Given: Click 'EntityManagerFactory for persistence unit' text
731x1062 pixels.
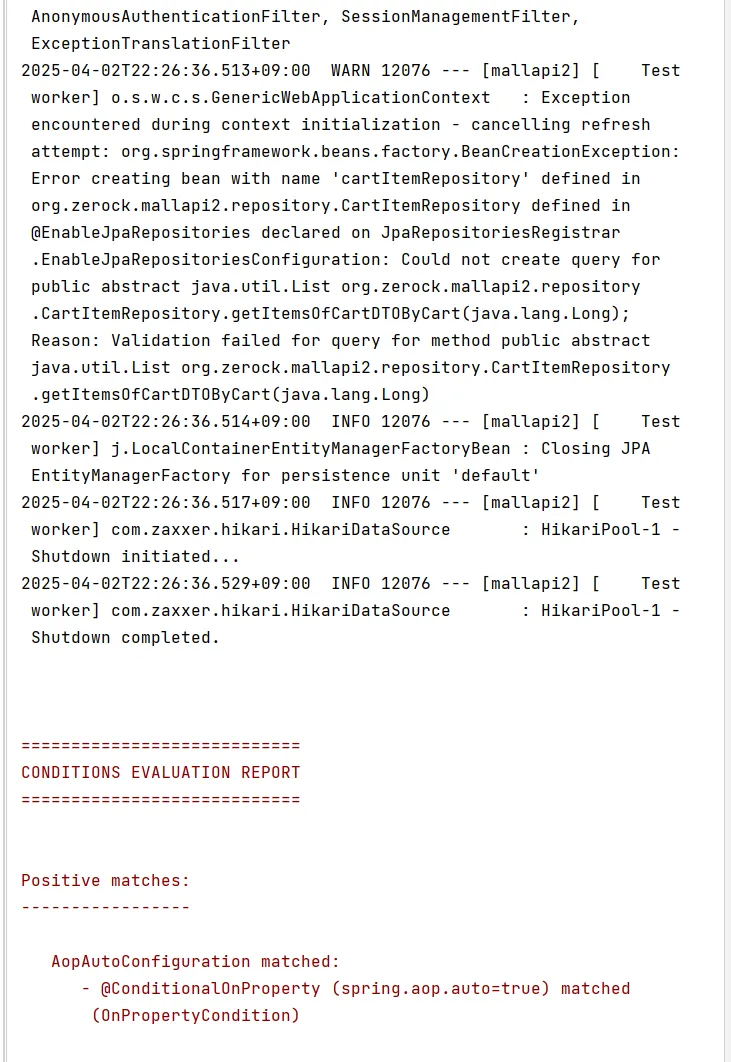Looking at the screenshot, I should coord(236,475).
